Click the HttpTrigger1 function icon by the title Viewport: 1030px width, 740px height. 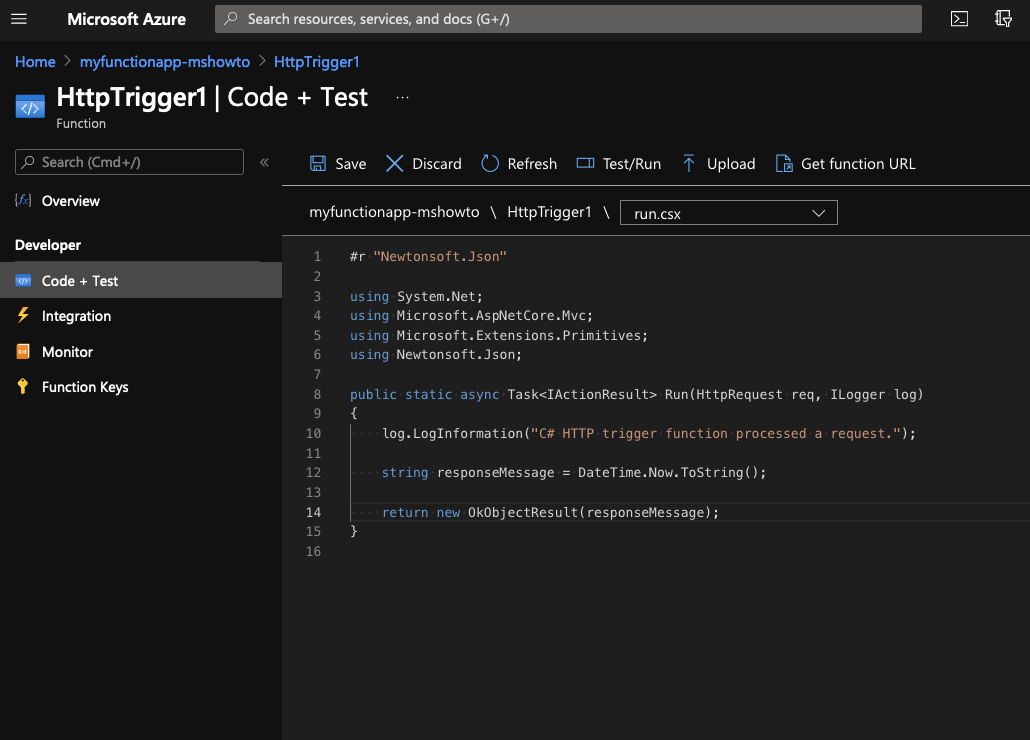pyautogui.click(x=30, y=106)
